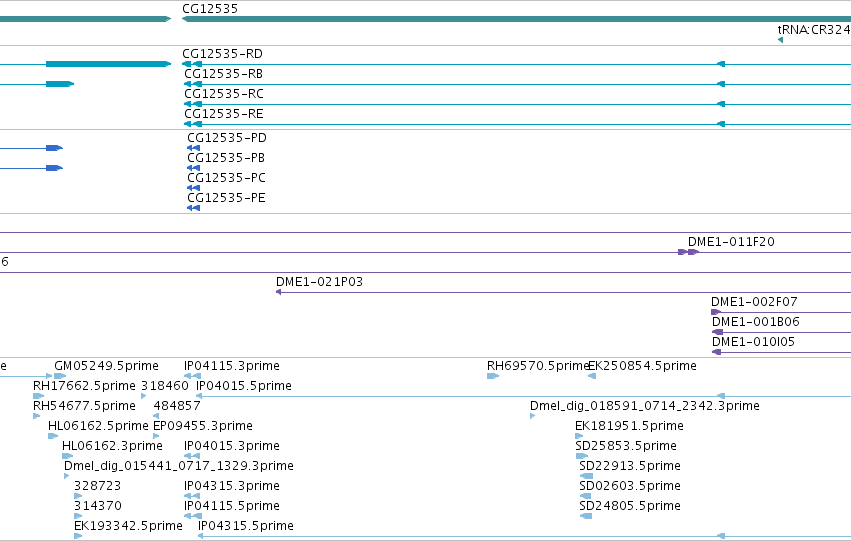Click the Dmel_dig_015441_0717_1329.3prime label
Viewport: 851px width, 541px height.
coord(179,467)
